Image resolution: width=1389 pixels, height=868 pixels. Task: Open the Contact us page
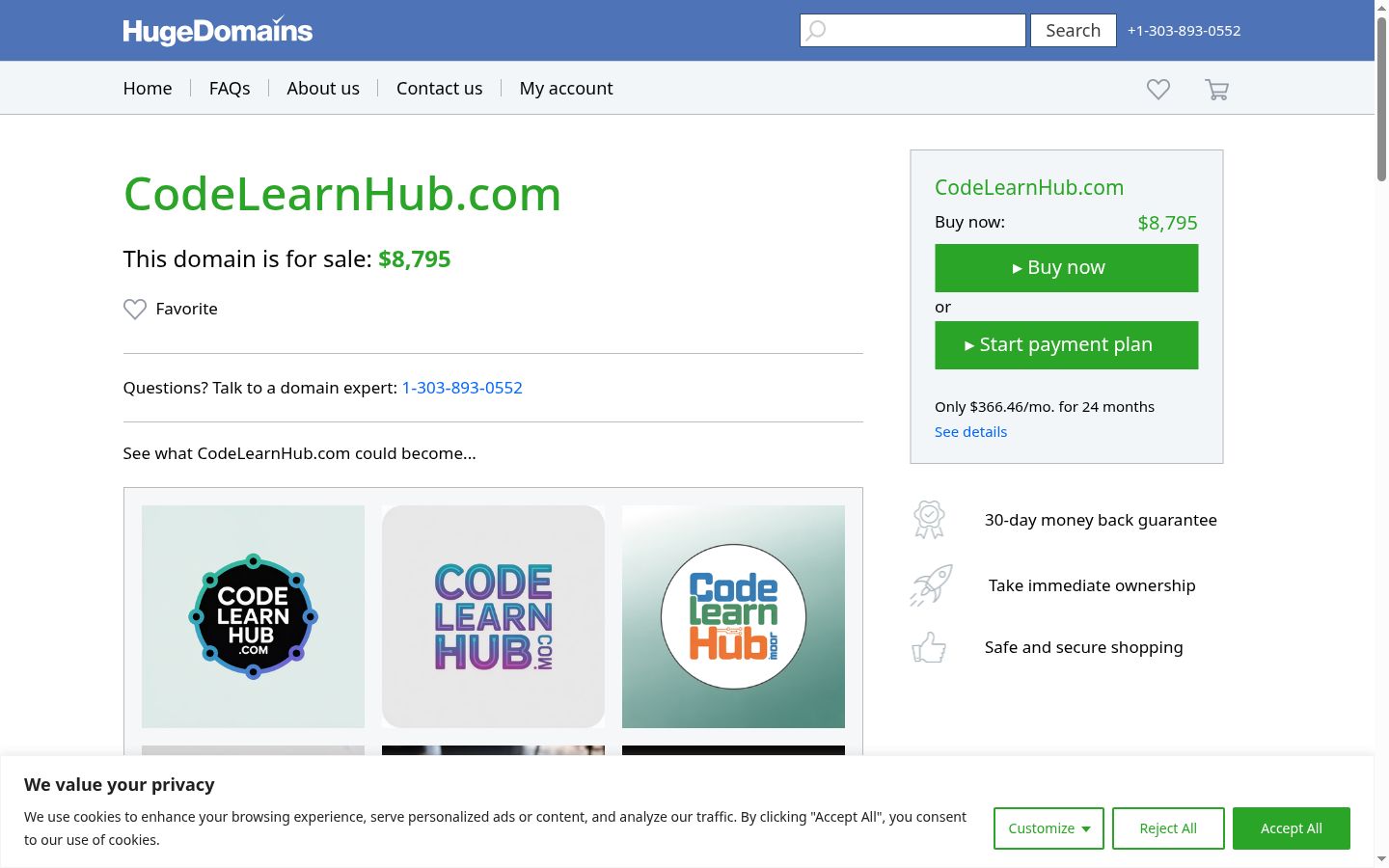440,89
